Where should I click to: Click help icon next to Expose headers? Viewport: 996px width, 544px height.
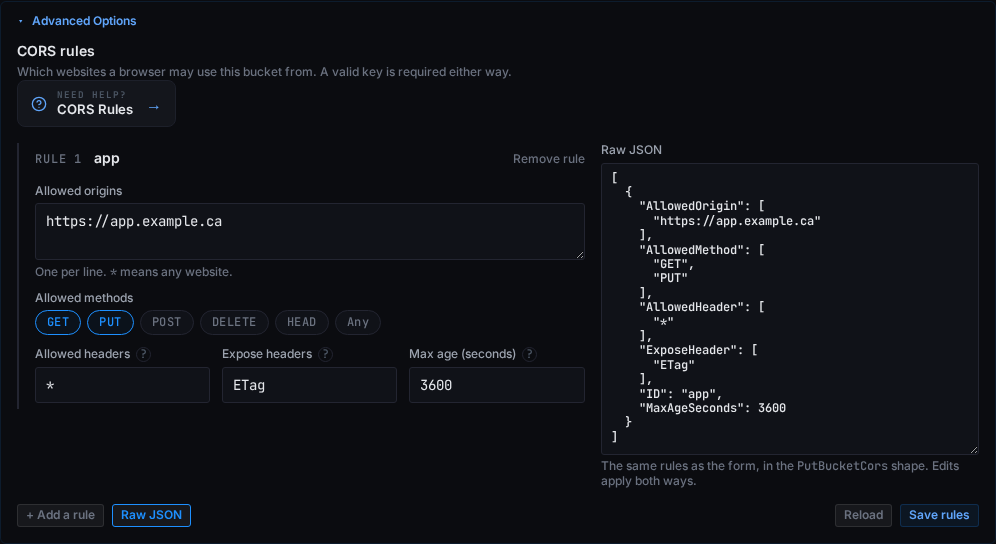[x=325, y=354]
